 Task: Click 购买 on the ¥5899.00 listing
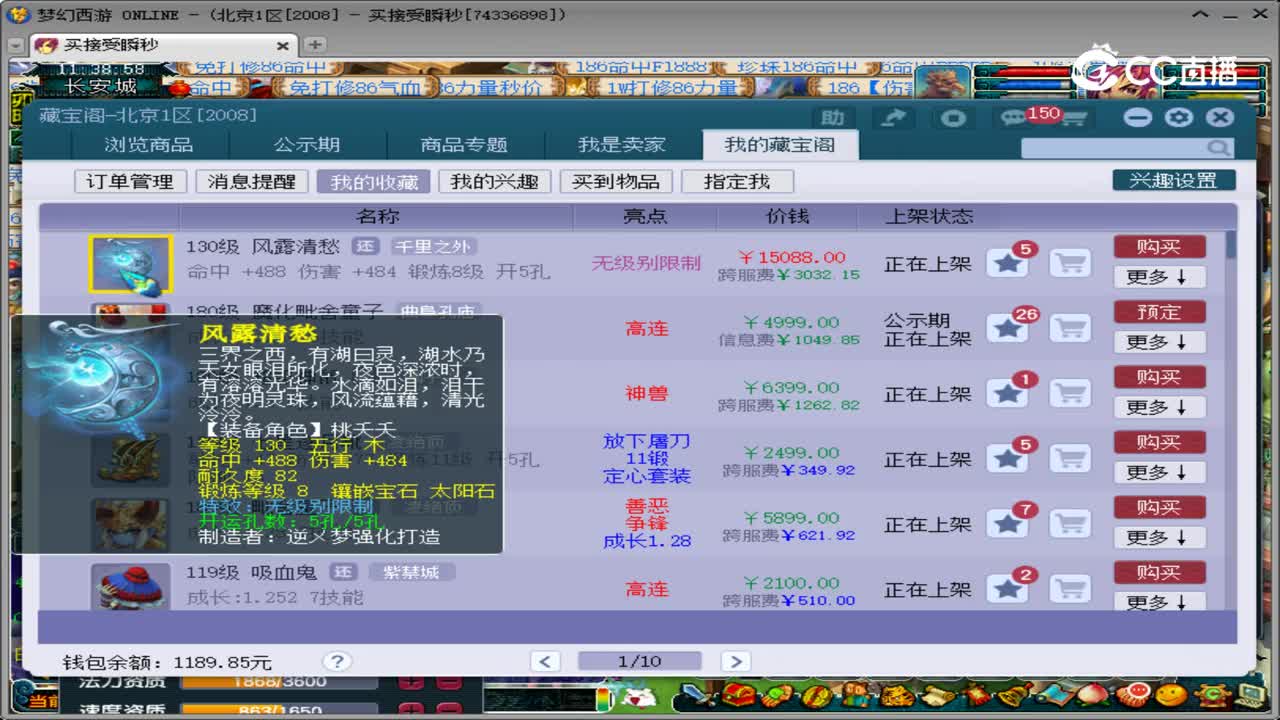[x=1159, y=506]
